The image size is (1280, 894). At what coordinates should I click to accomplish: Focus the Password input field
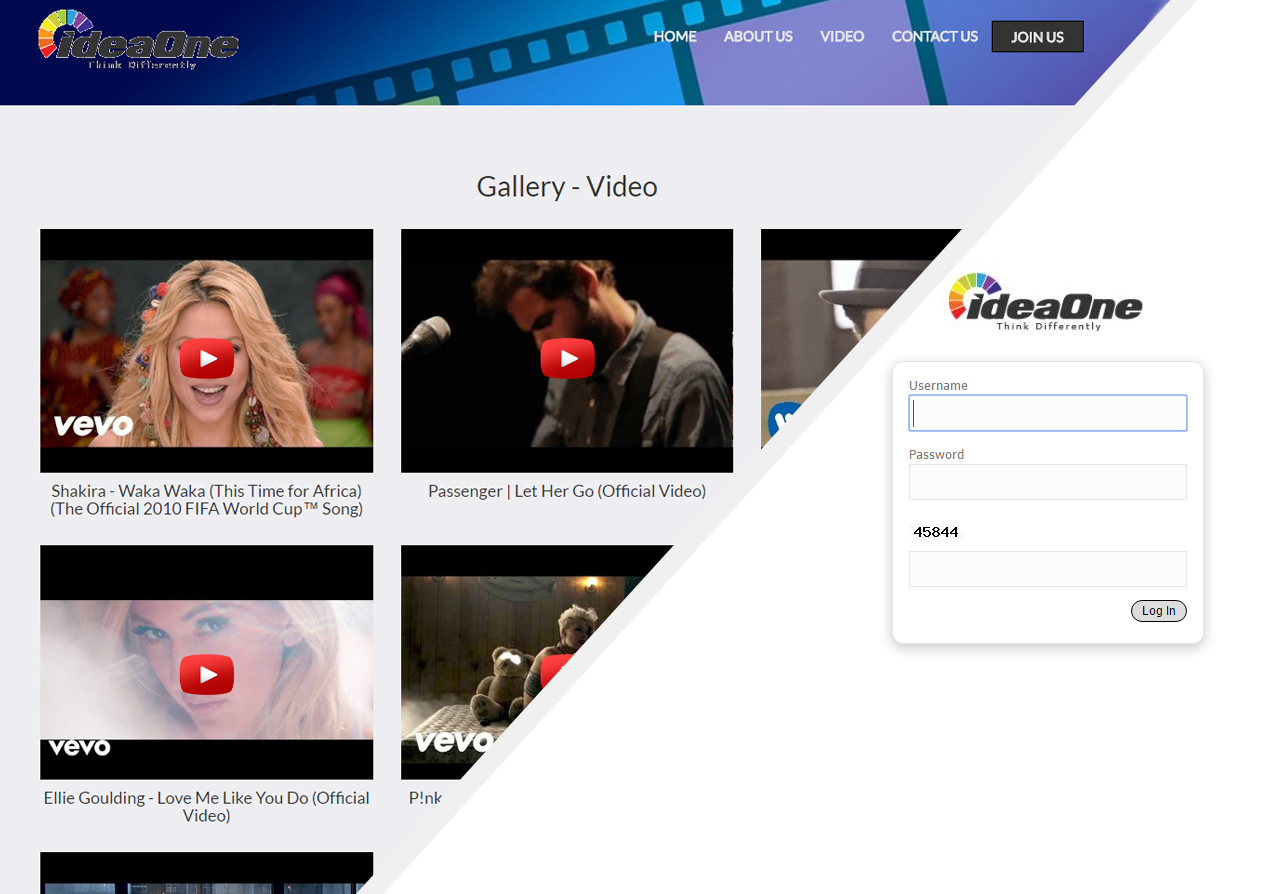pos(1048,482)
